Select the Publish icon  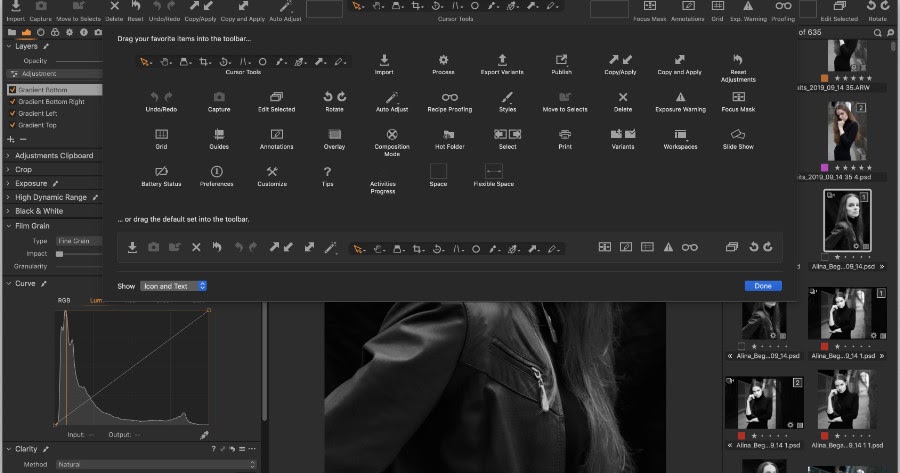[561, 60]
